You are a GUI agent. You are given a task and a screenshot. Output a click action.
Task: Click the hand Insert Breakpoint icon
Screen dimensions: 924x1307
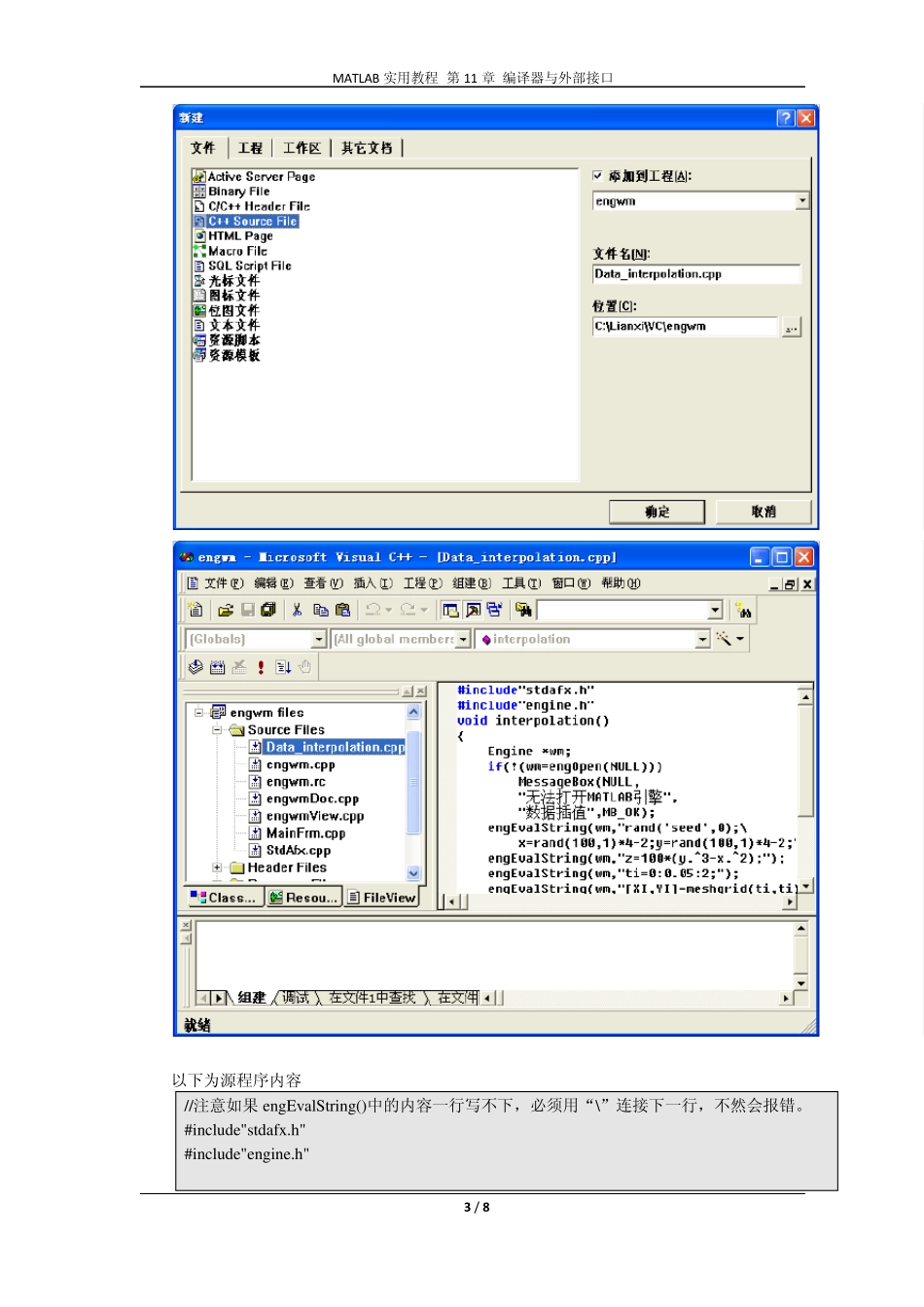point(304,667)
